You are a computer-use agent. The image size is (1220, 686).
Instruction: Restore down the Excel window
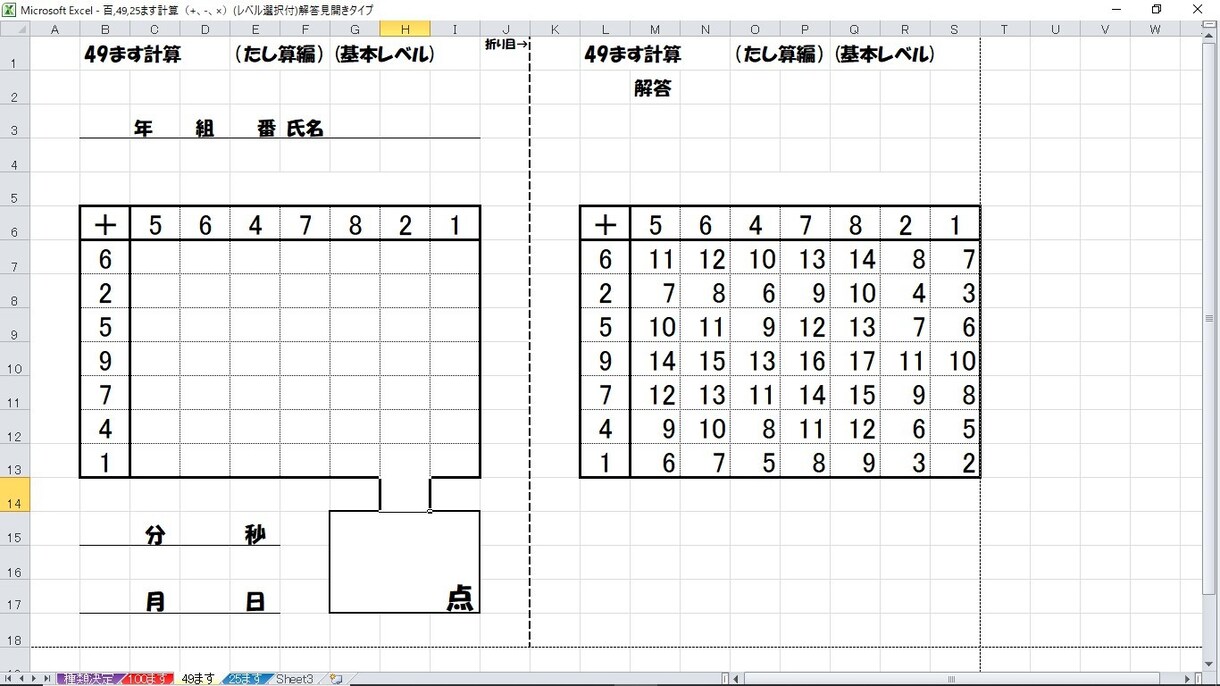[1156, 9]
